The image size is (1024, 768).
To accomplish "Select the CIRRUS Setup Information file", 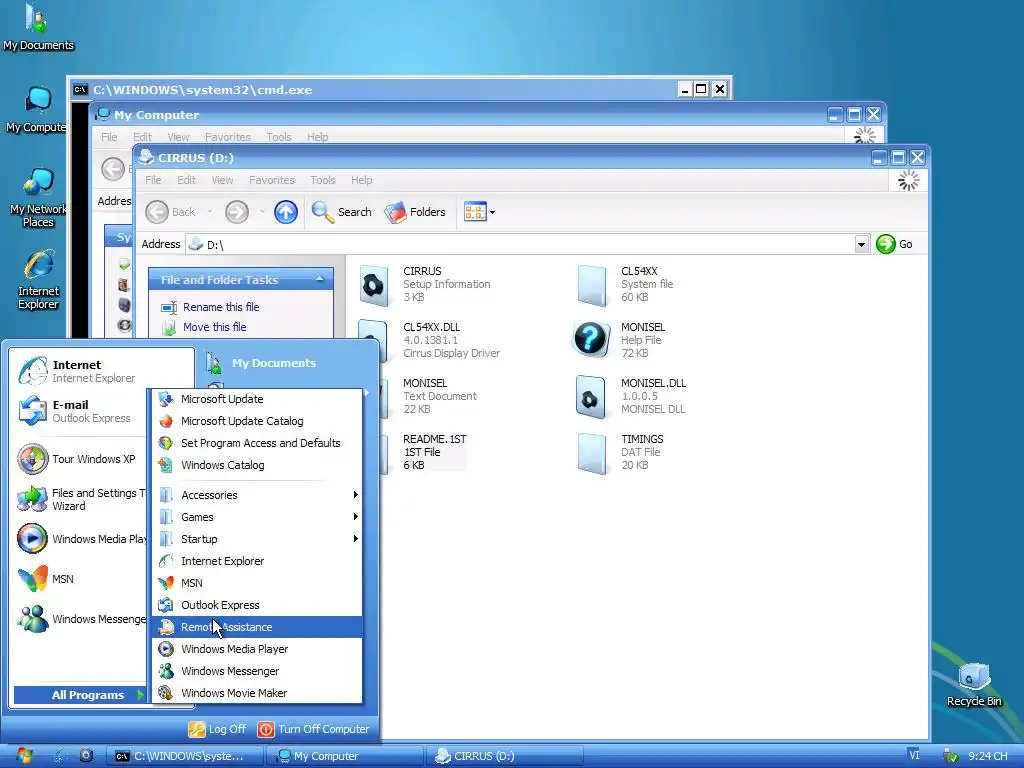I will pos(424,284).
